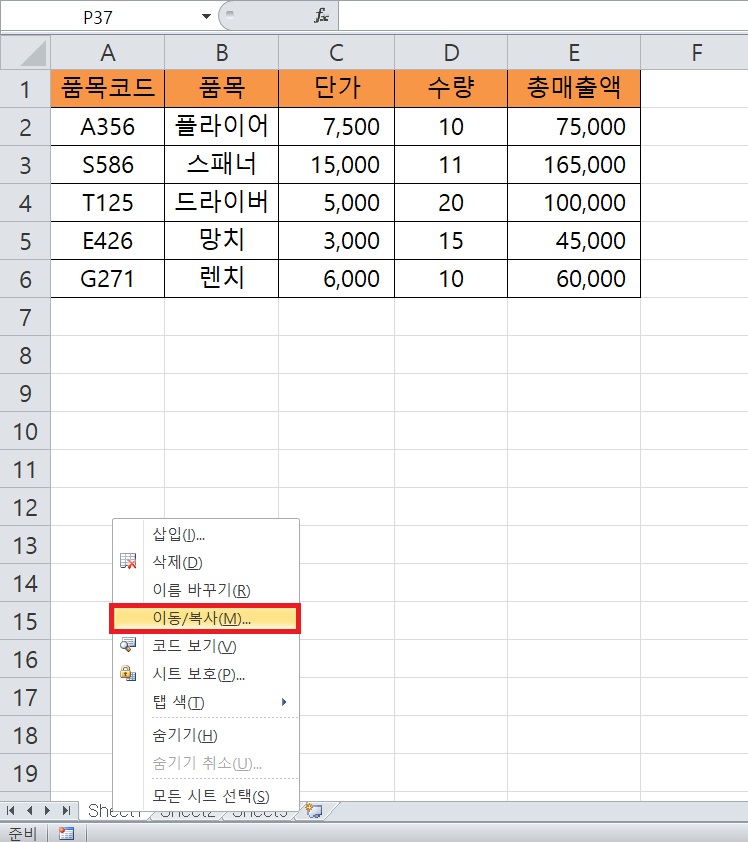Select column D header
The height and width of the screenshot is (842, 748).
click(451, 53)
